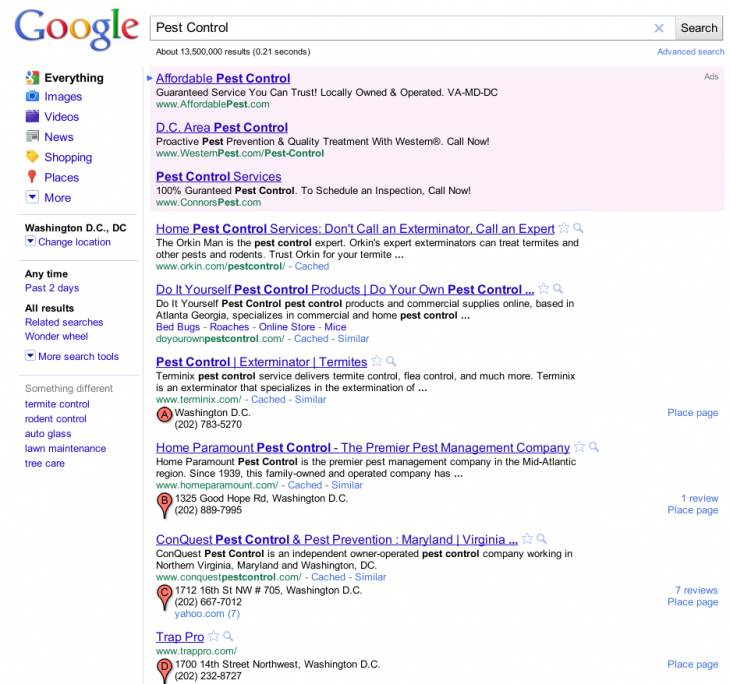
Task: Click the Everything colorful search icon
Action: (x=32, y=78)
